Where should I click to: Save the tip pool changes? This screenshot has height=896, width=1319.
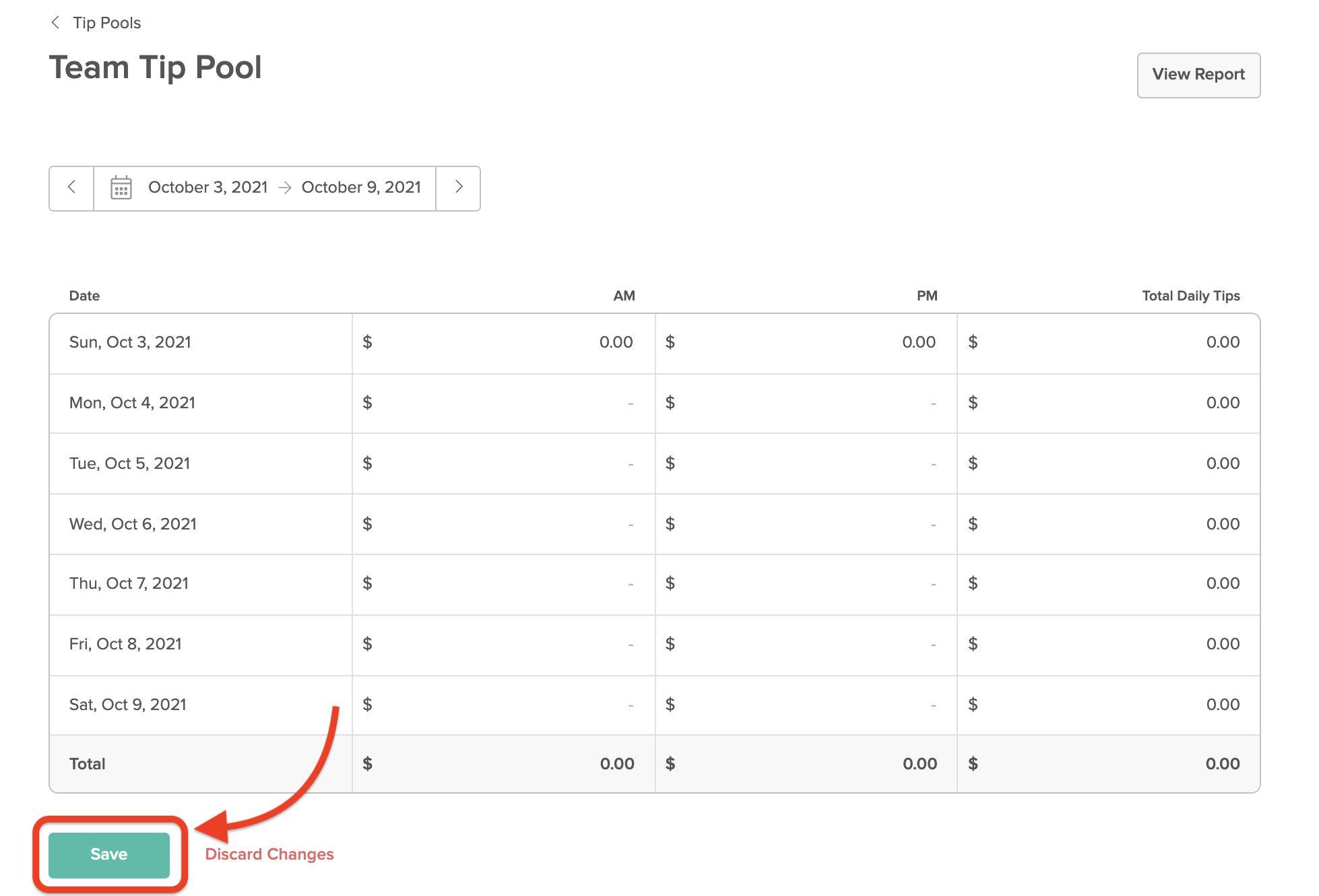point(109,854)
